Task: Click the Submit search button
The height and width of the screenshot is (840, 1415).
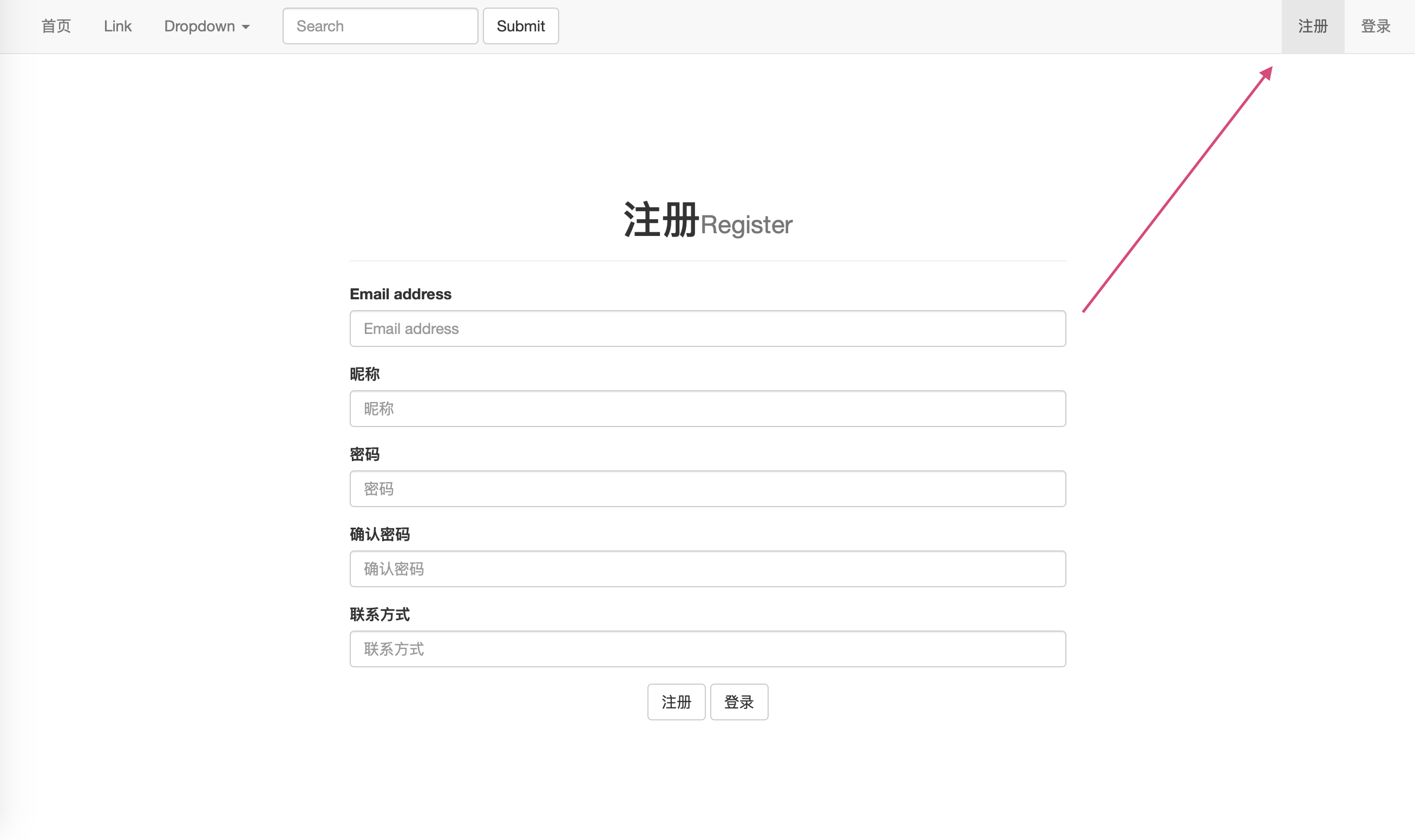Action: click(520, 26)
